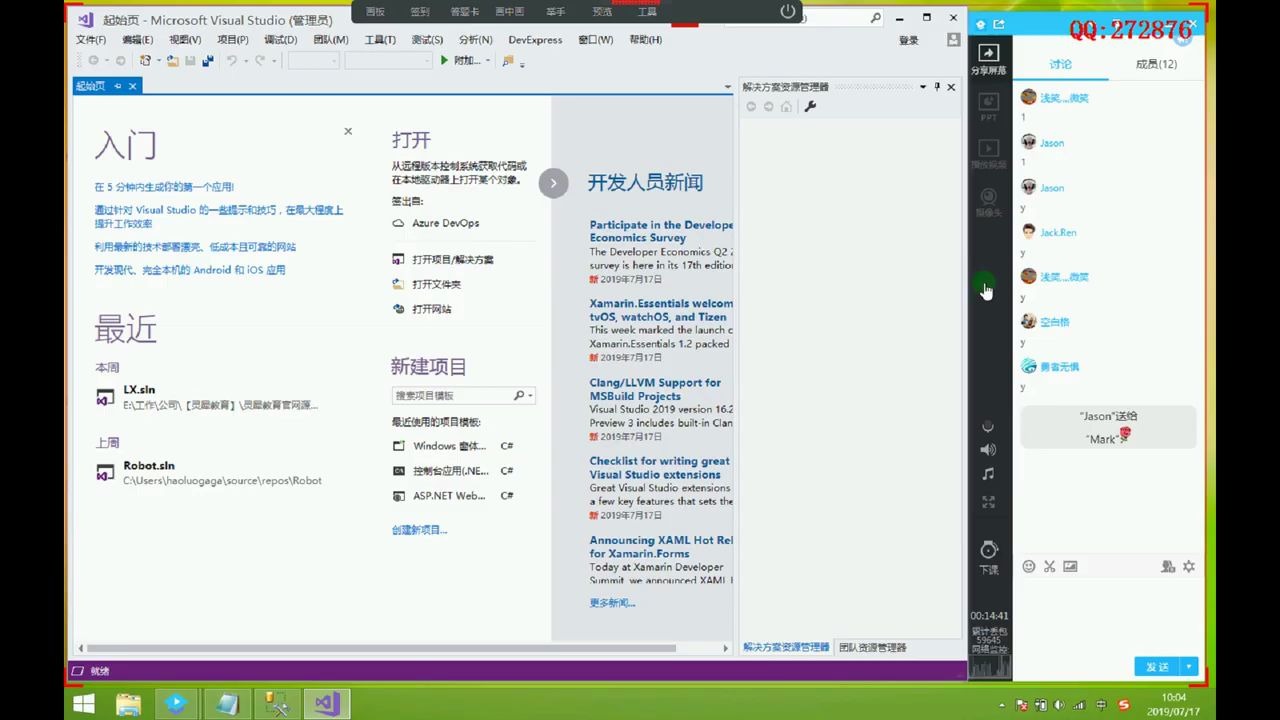Click the 下课 end-class button

(988, 557)
